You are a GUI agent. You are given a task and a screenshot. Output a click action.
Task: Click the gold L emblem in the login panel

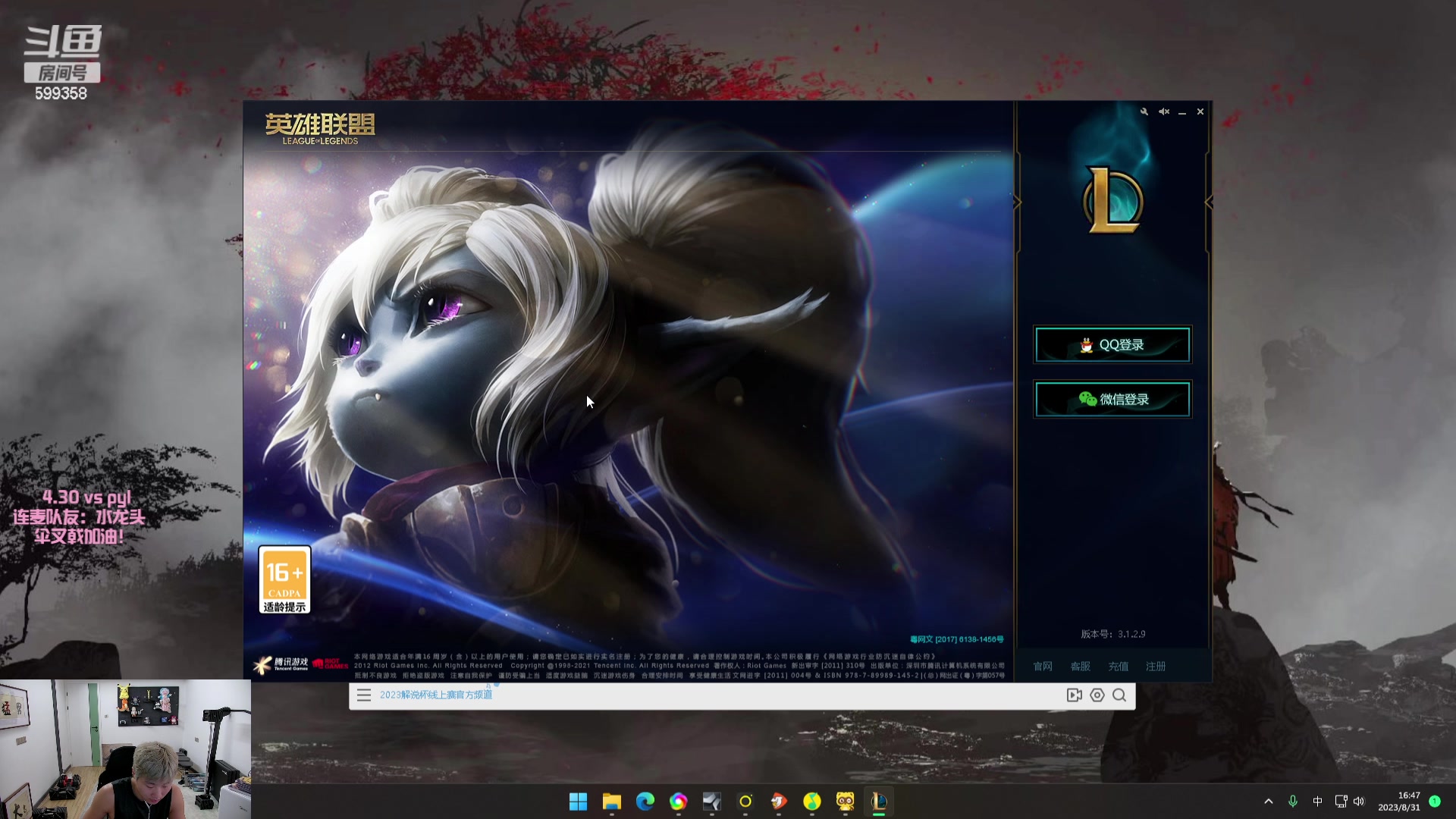pos(1112,199)
